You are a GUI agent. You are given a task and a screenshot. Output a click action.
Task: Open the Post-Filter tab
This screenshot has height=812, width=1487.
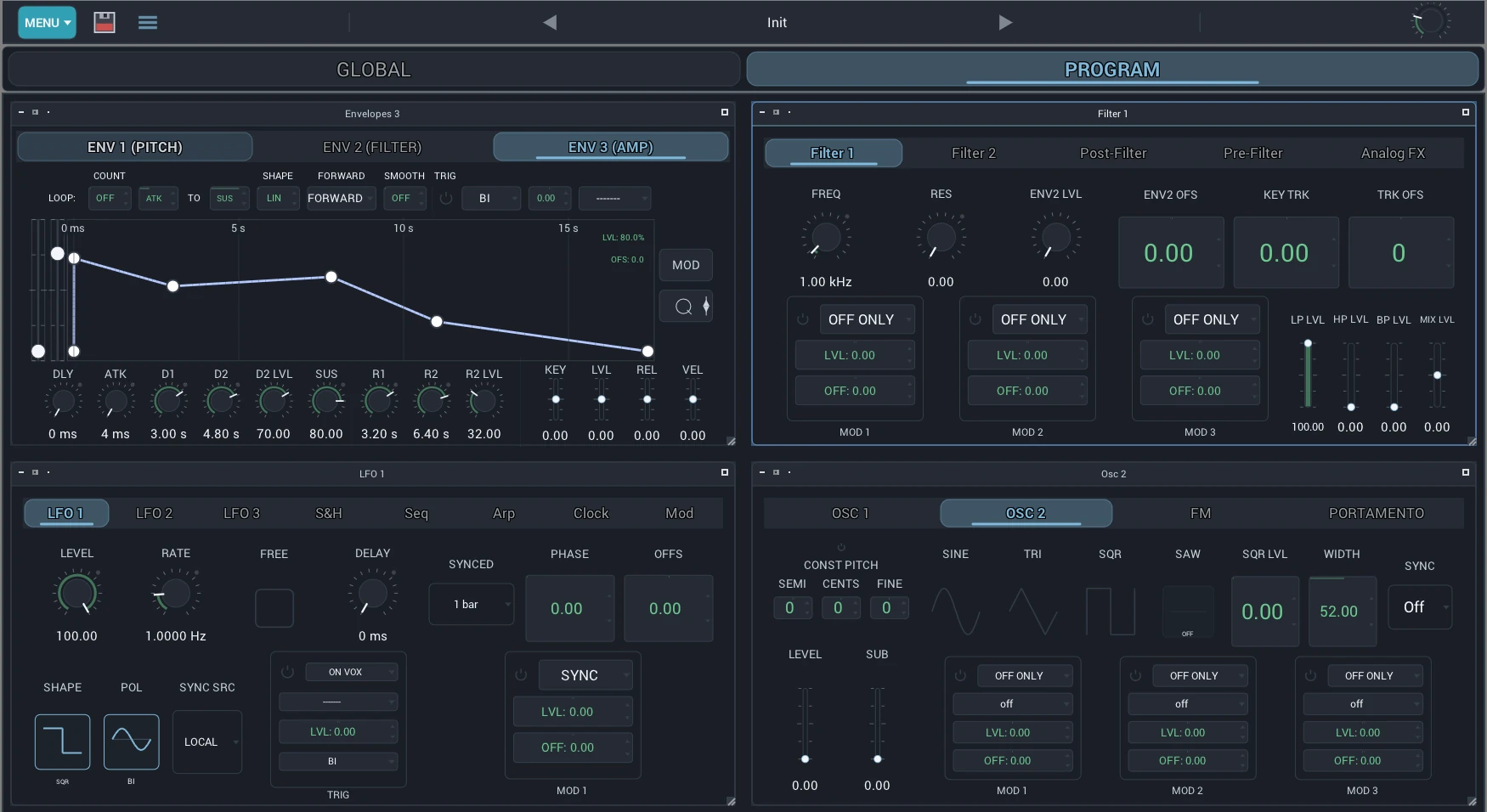click(1113, 153)
